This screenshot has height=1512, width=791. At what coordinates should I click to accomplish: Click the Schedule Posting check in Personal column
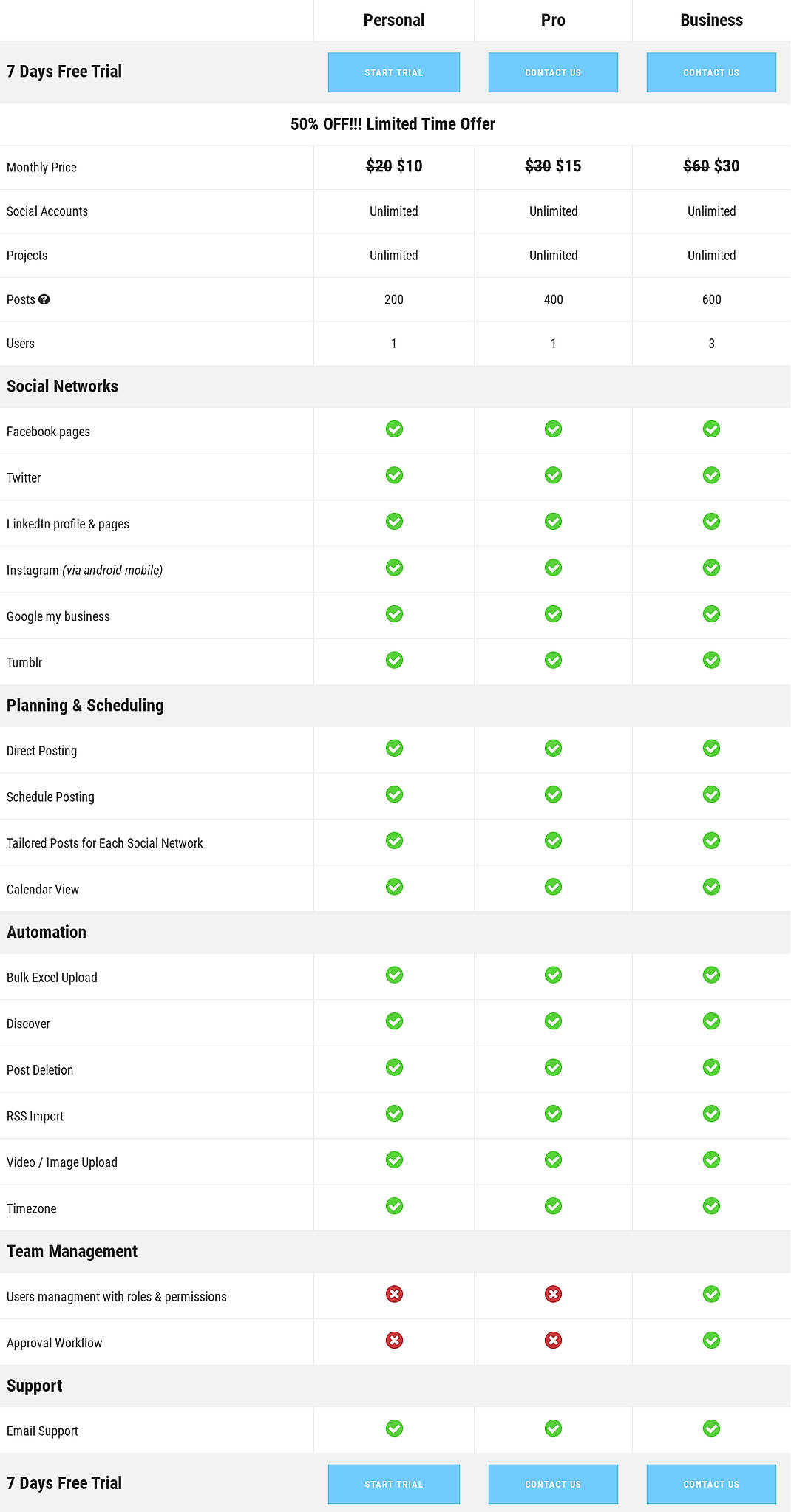coord(394,794)
